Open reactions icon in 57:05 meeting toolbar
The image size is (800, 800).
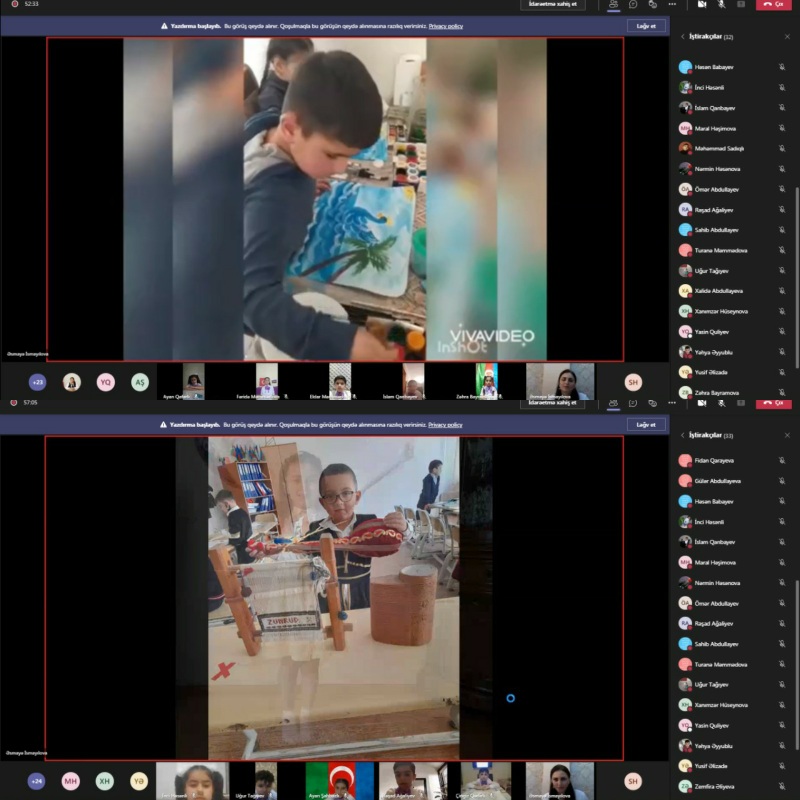(x=653, y=403)
